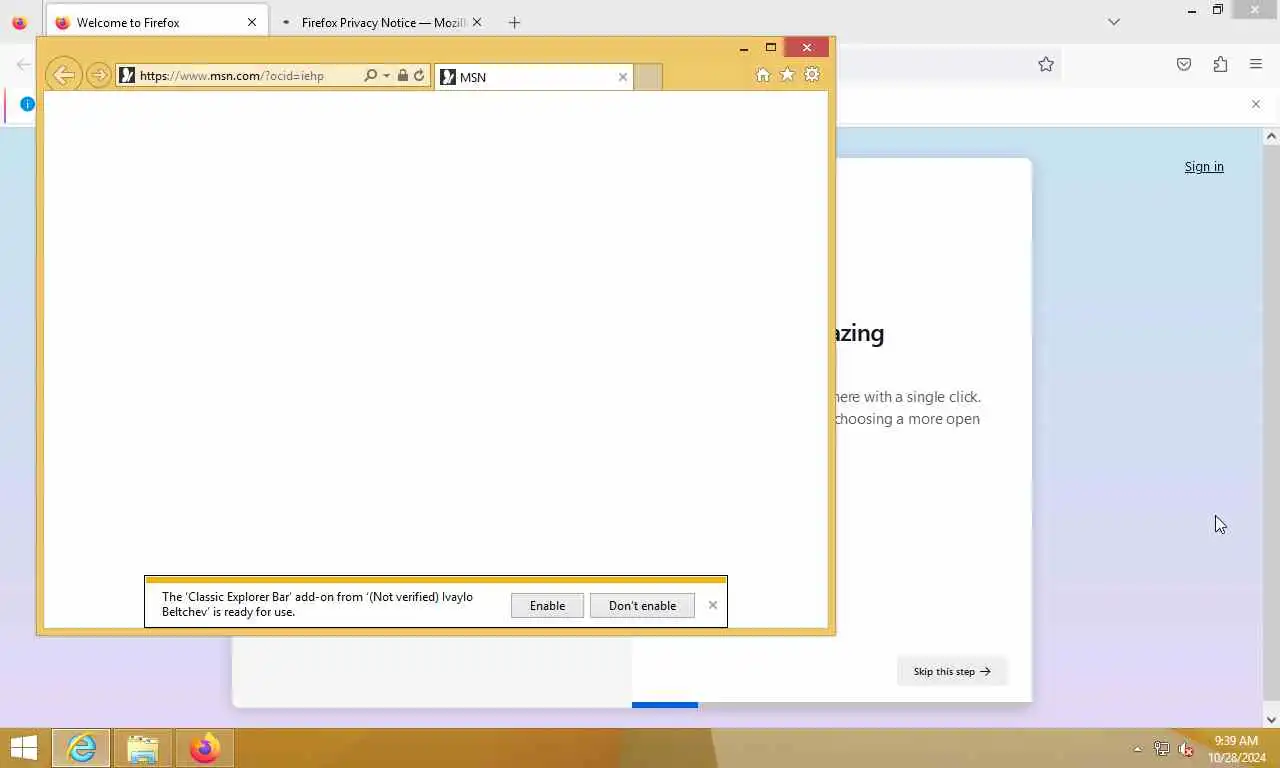Open IE Tools gear icon
This screenshot has height=768, width=1280.
(x=812, y=75)
